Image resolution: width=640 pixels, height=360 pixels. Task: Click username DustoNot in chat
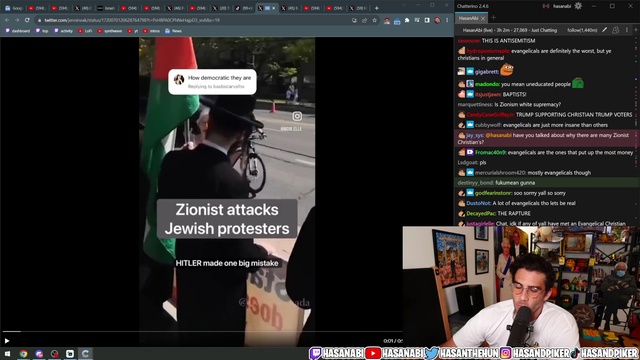coord(478,203)
